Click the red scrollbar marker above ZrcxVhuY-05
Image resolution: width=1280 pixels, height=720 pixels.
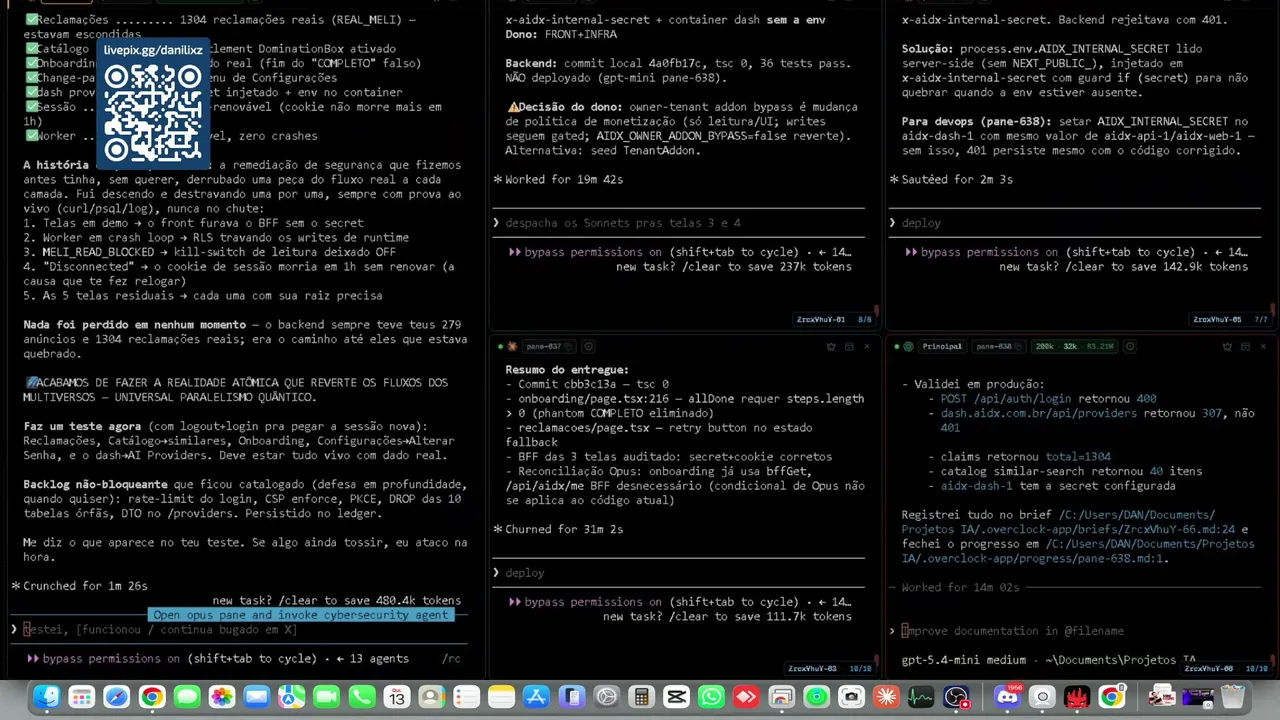pos(1274,309)
